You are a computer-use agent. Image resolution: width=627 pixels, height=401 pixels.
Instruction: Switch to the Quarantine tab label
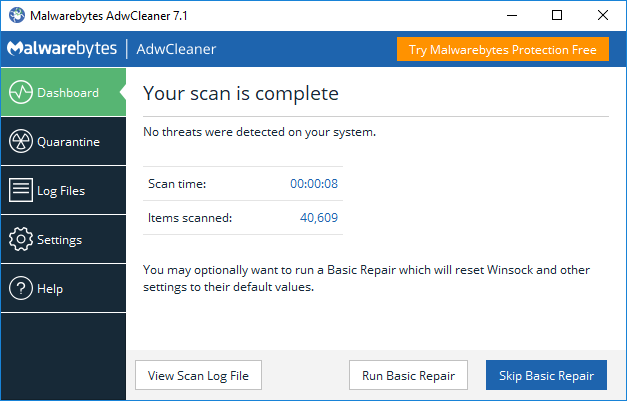pos(68,142)
